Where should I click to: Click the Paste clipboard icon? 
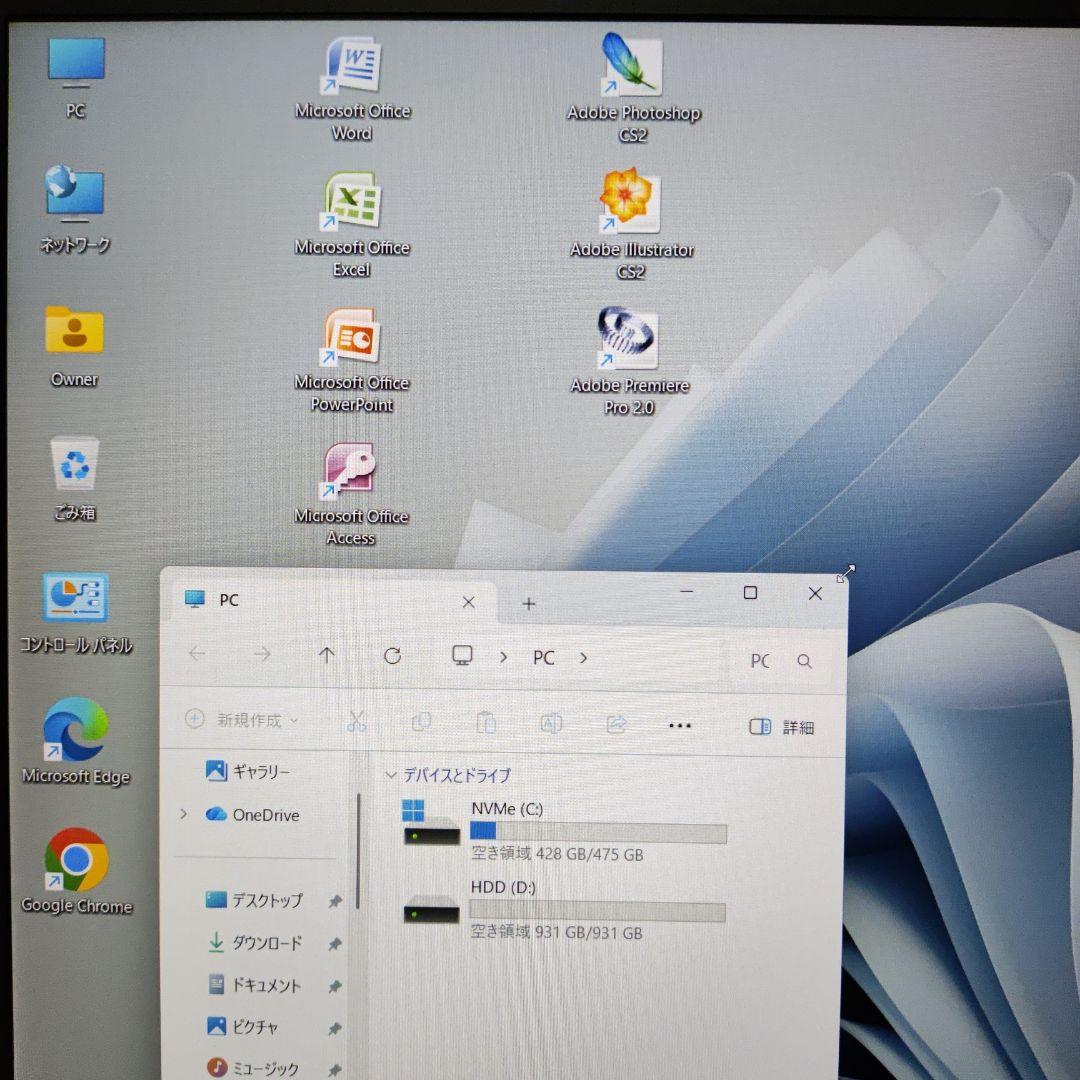pos(486,723)
